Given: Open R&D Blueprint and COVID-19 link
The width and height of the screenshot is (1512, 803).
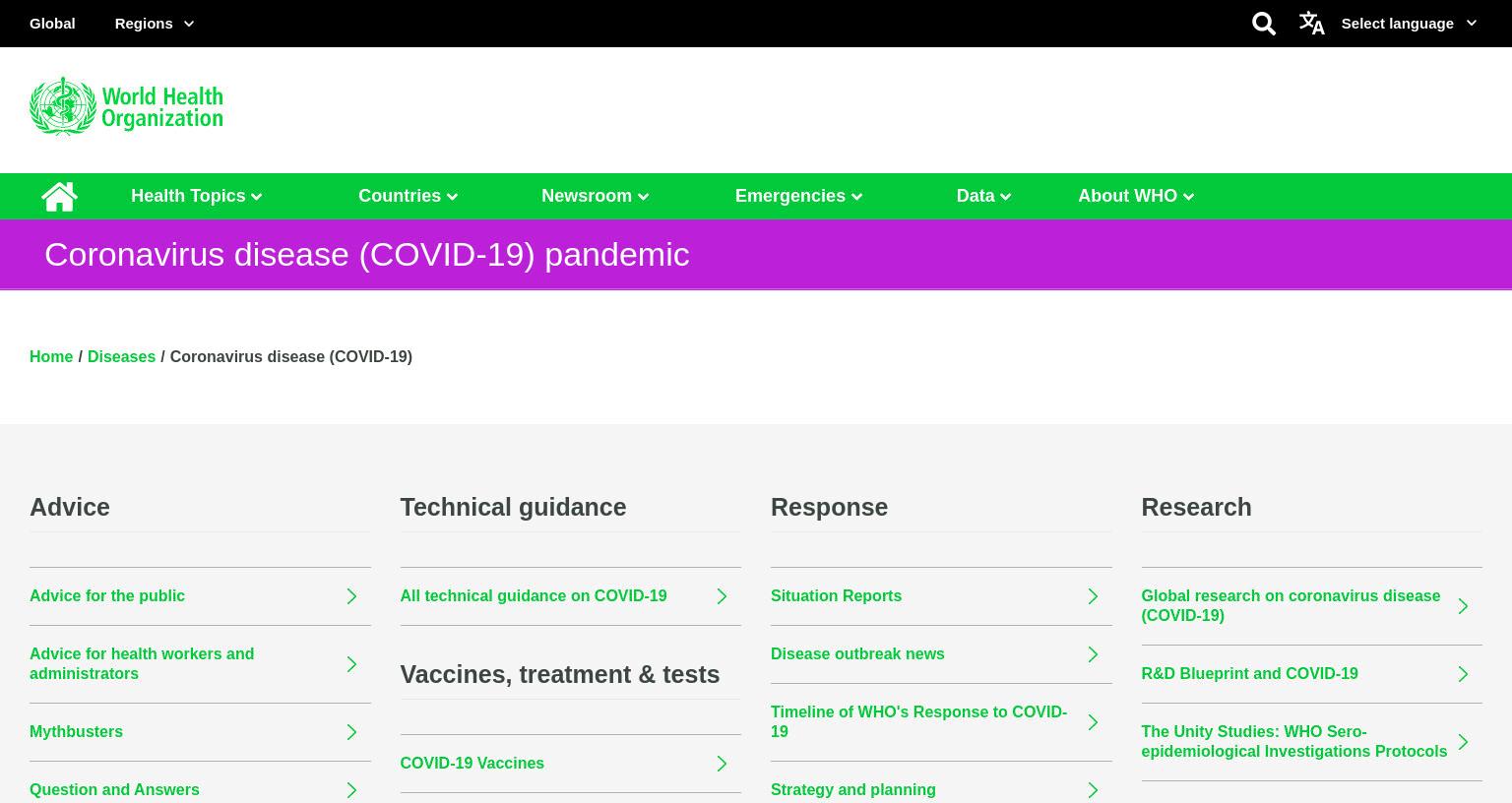Looking at the screenshot, I should point(1249,673).
